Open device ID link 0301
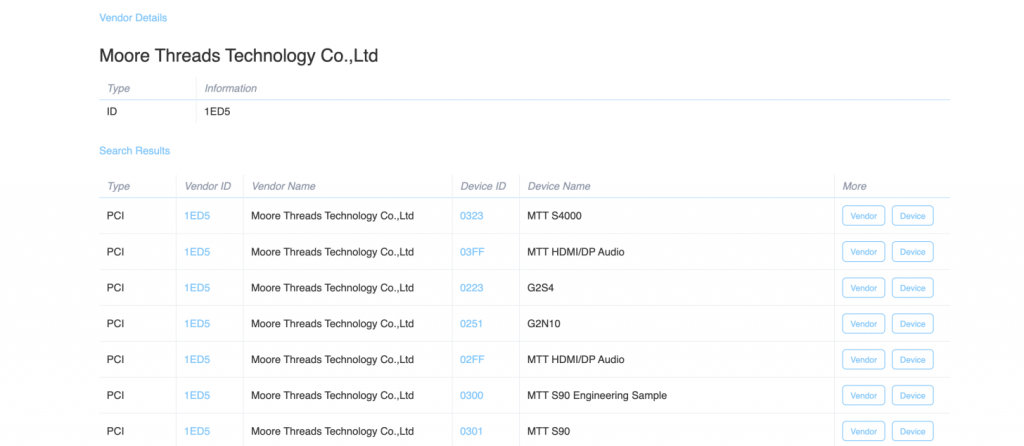1024x446 pixels. [472, 431]
